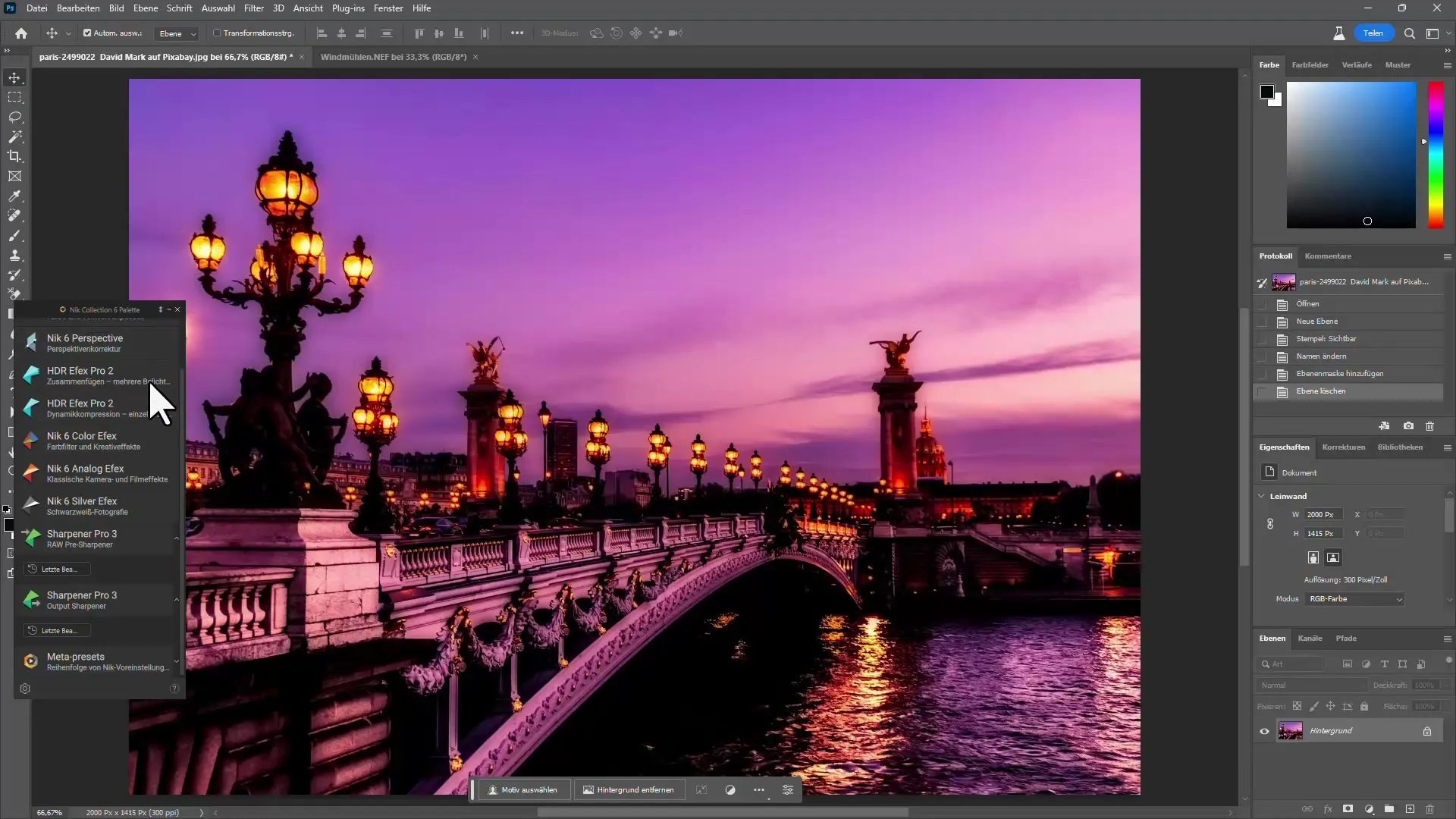Image resolution: width=1456 pixels, height=819 pixels.
Task: Click the Hintergrund layer thumbnail
Action: [1290, 731]
